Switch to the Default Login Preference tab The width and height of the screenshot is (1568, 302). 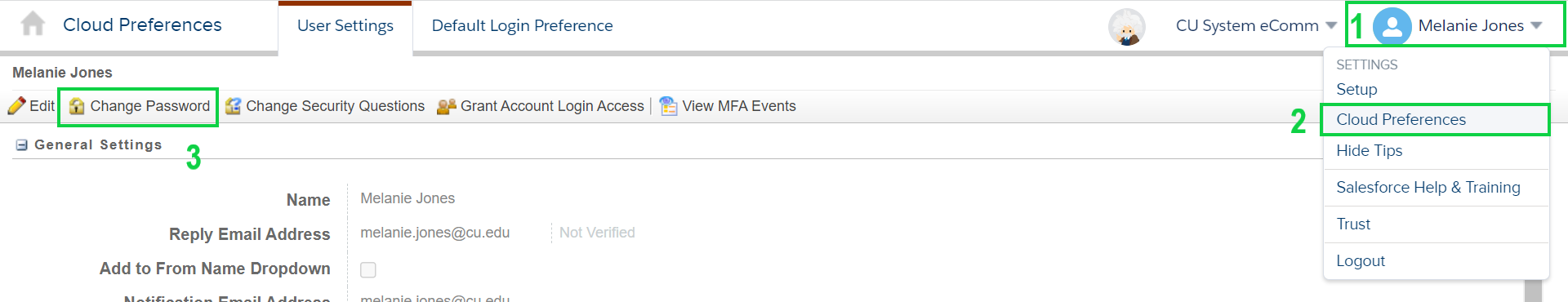coord(522,26)
